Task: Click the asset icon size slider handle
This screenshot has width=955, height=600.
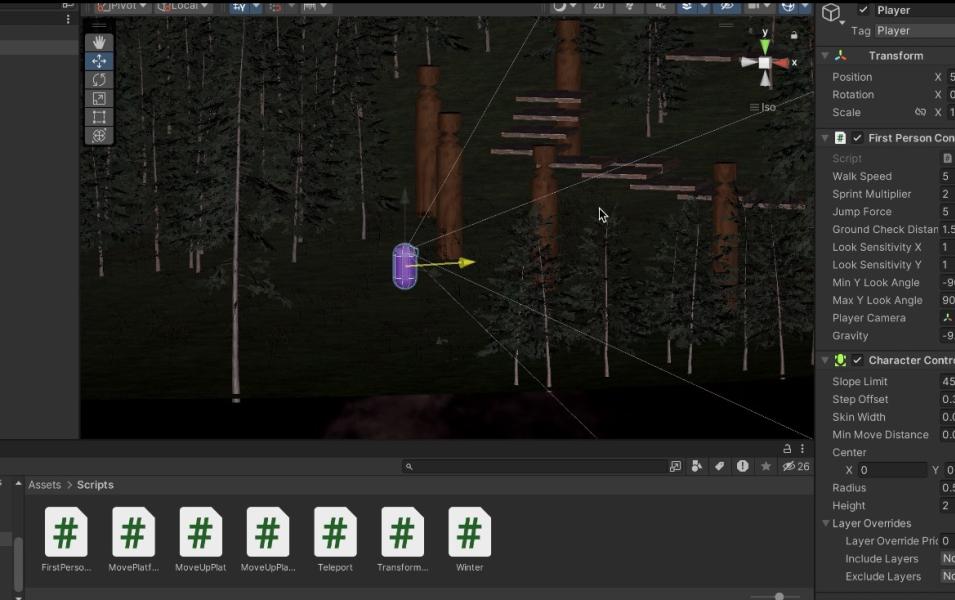Action: [779, 596]
